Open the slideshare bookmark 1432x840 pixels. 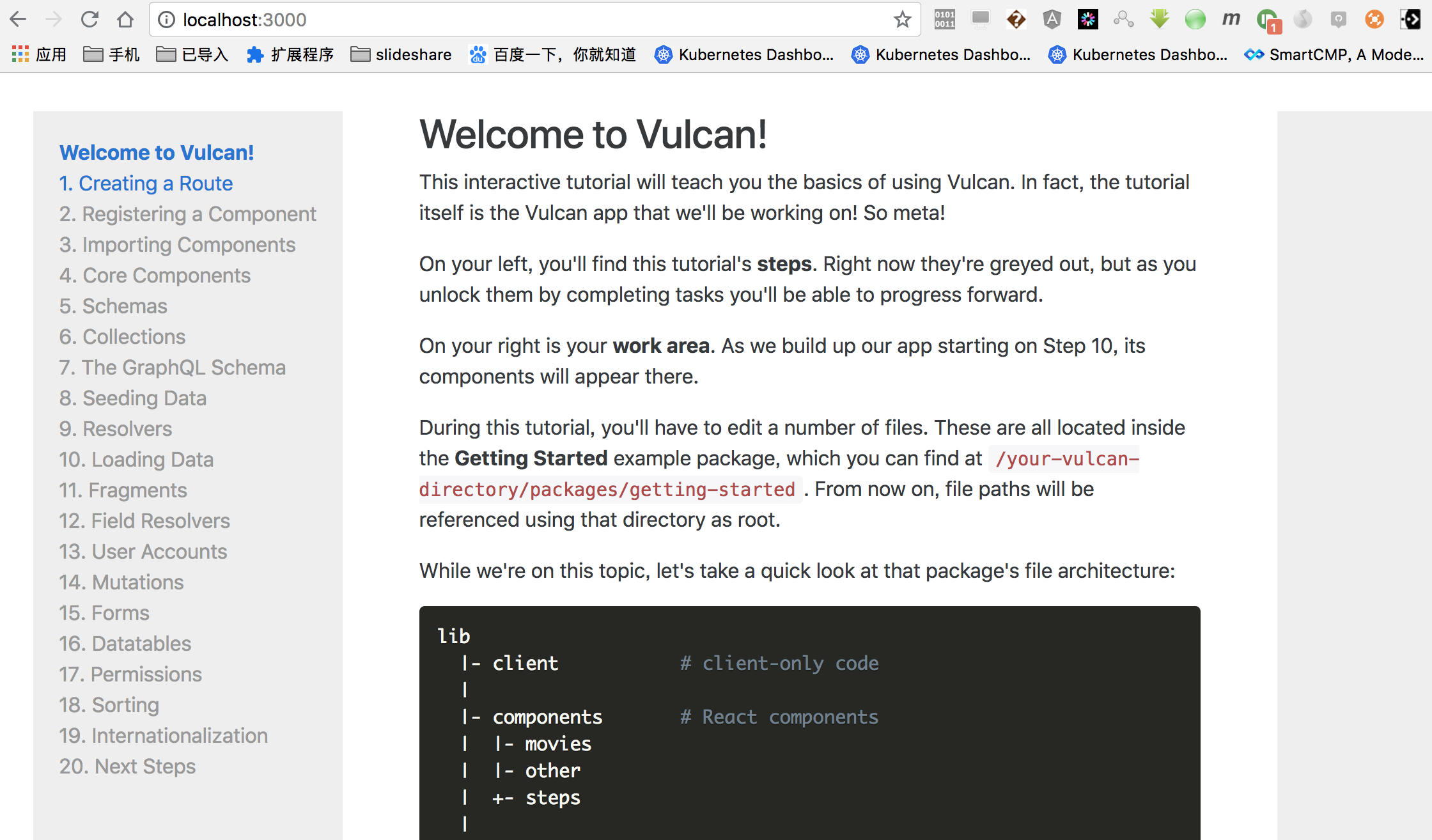[x=401, y=54]
